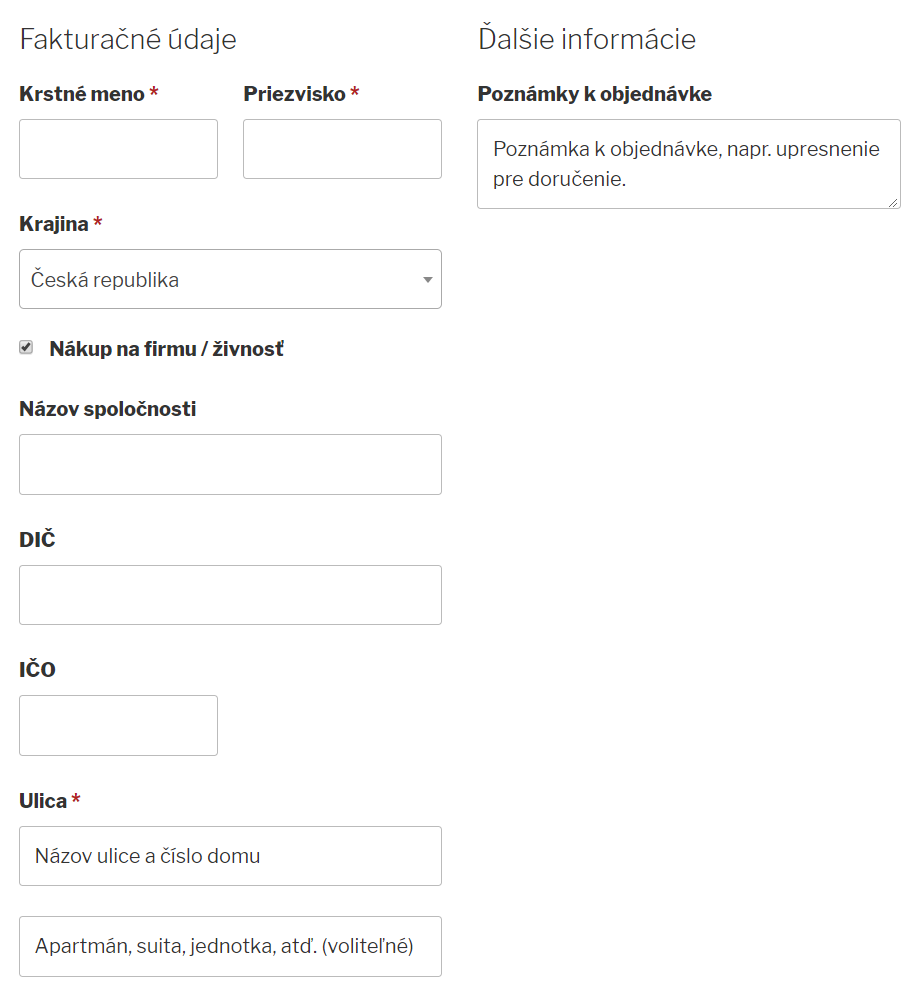Click the Krstné meno input field

pos(118,149)
